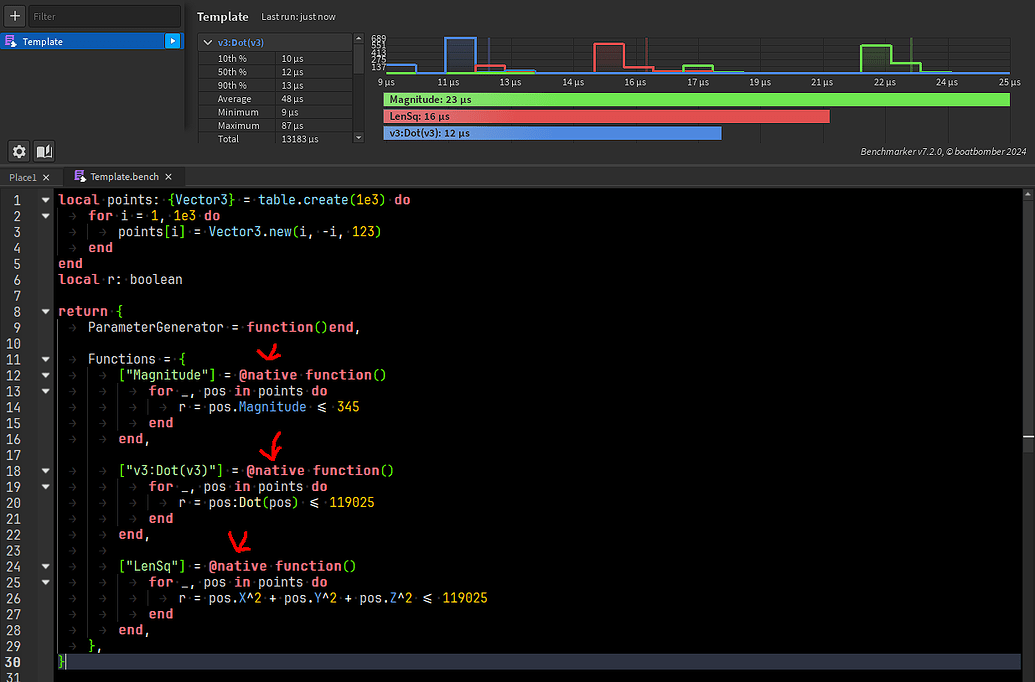Screen dimensions: 1035x682
Task: Click the Template script icon in the sidebar
Action: click(10, 42)
